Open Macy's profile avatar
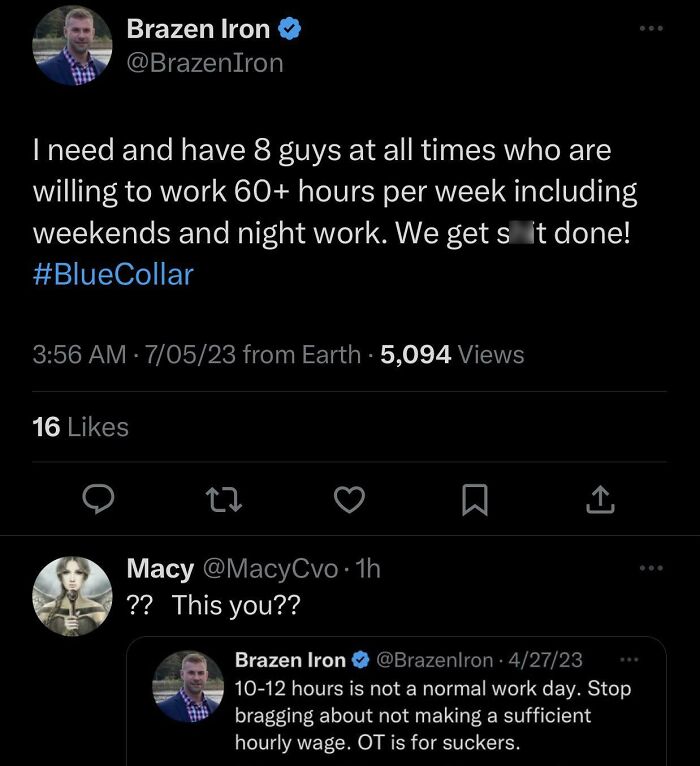The width and height of the screenshot is (700, 766). (x=72, y=597)
